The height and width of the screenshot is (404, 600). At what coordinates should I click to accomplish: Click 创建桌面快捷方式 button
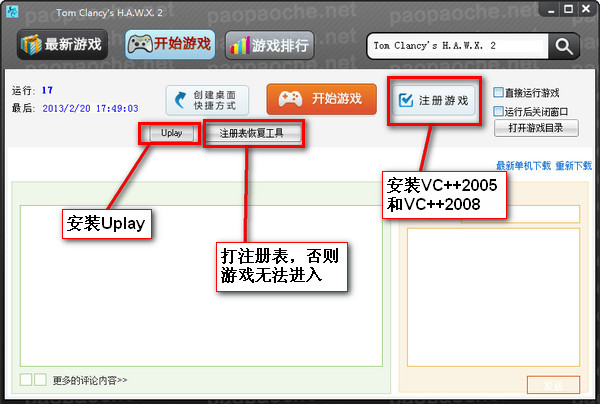(x=207, y=100)
